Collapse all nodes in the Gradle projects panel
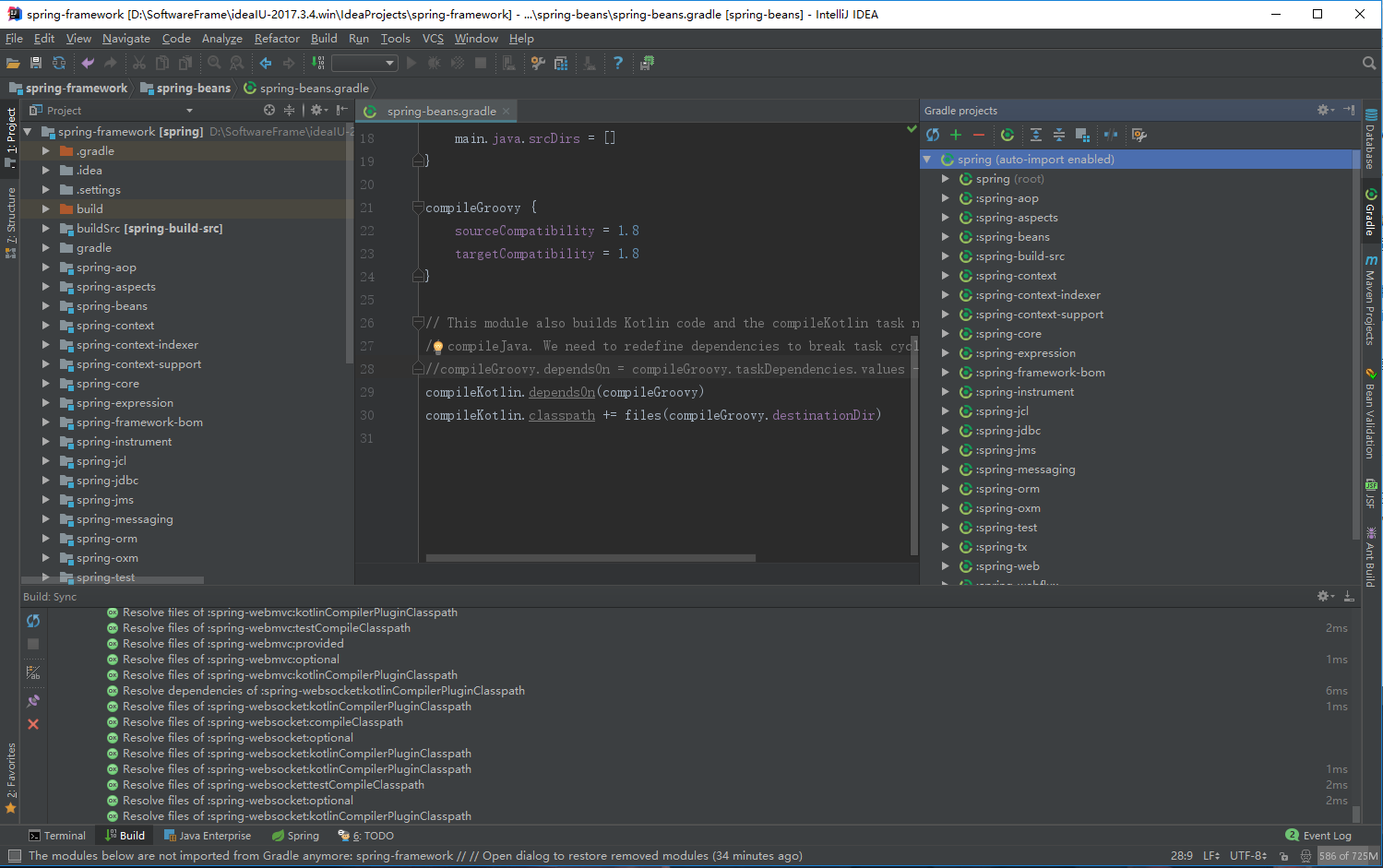 pyautogui.click(x=1059, y=135)
